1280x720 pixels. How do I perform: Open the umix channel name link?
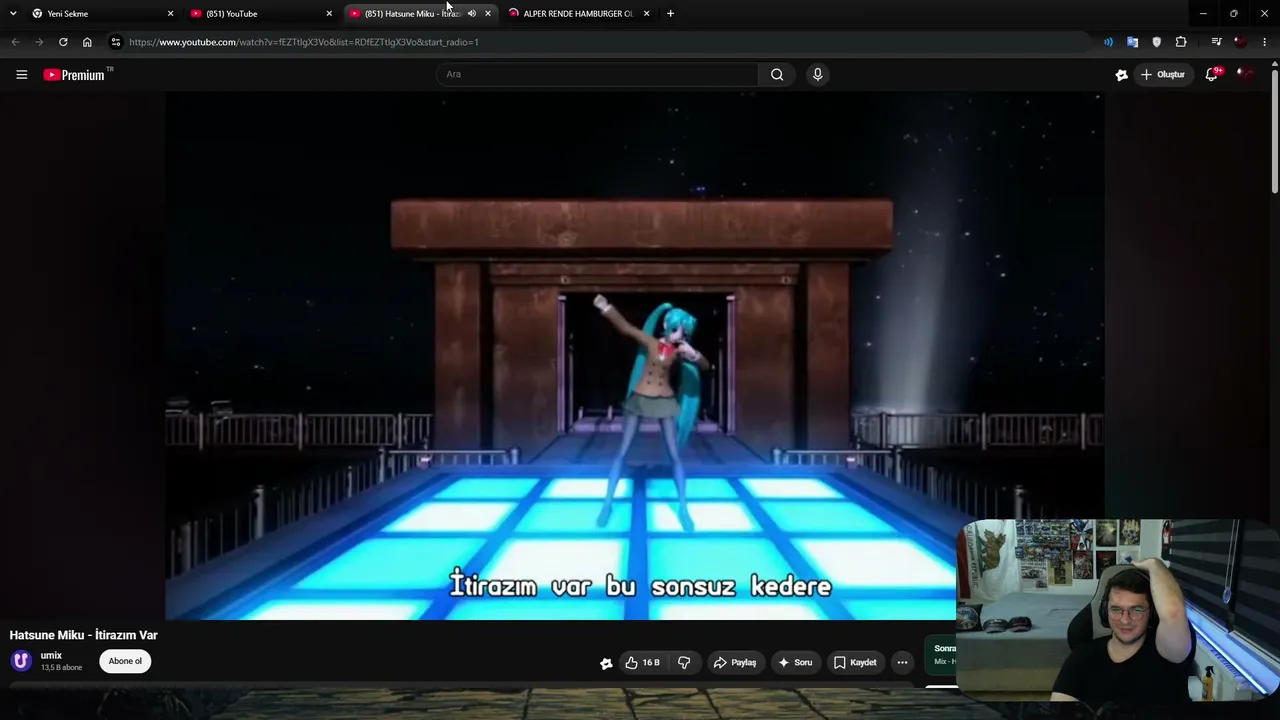[51, 656]
